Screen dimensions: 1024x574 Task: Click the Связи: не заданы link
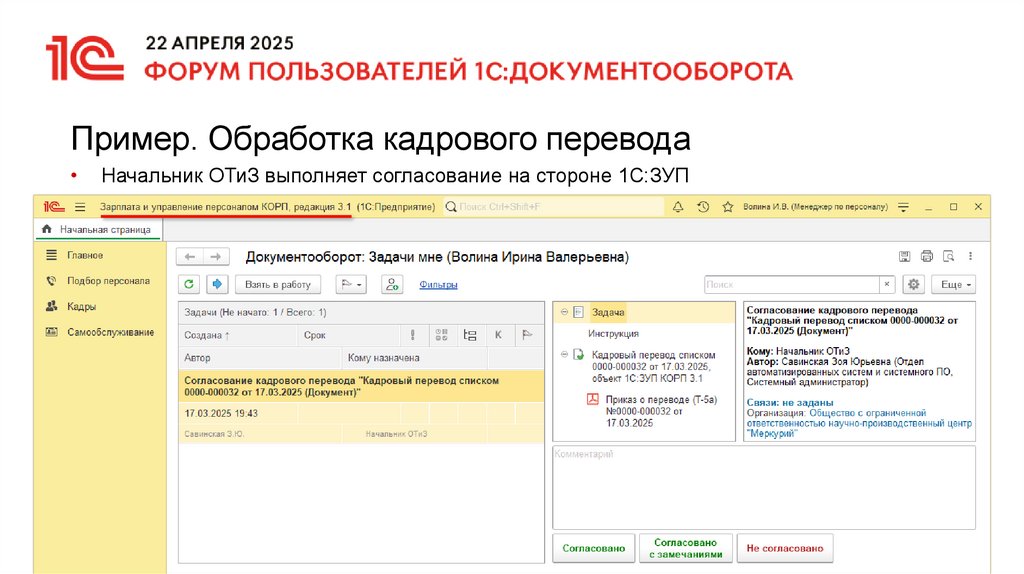tap(790, 402)
